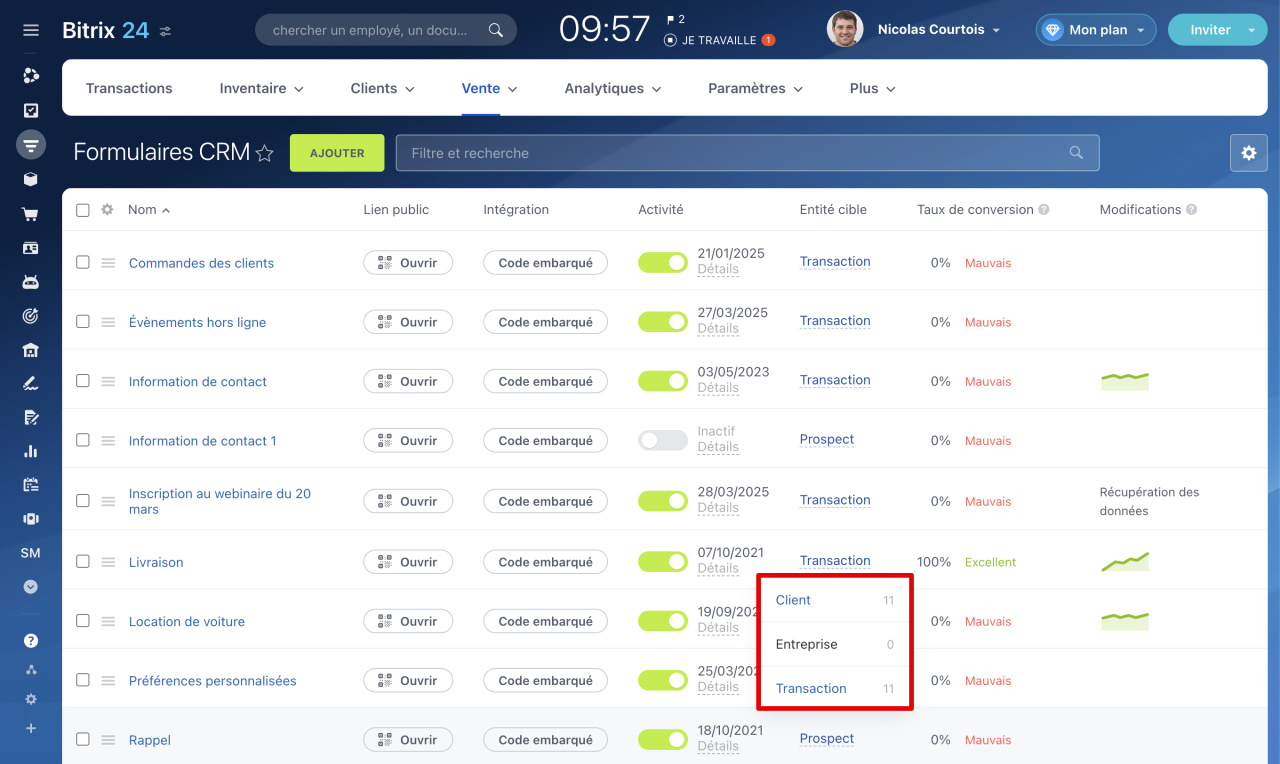The image size is (1280, 764).
Task: Open the shopping cart icon in sidebar
Action: (31, 214)
